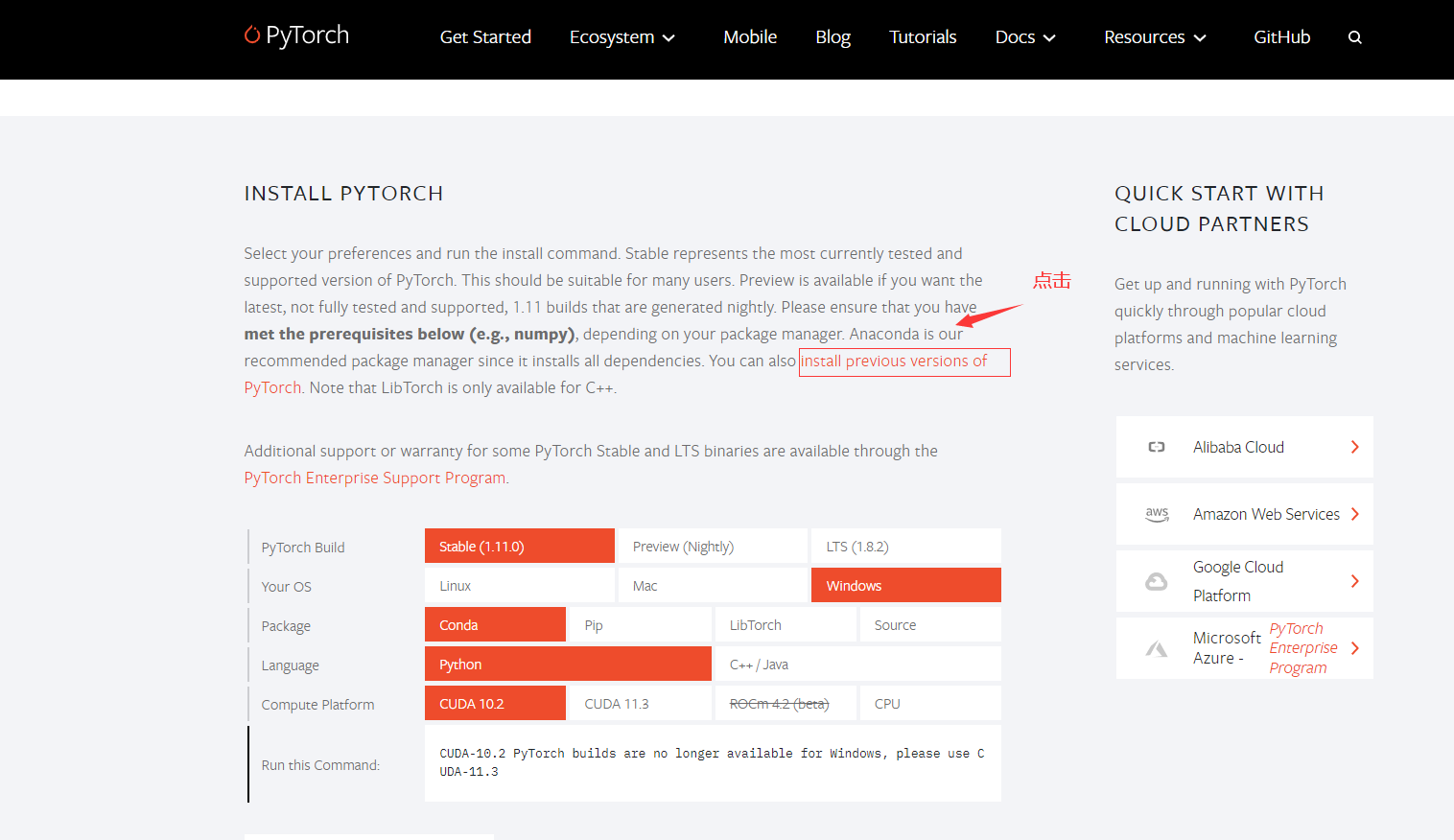Select Conda package option

(495, 624)
